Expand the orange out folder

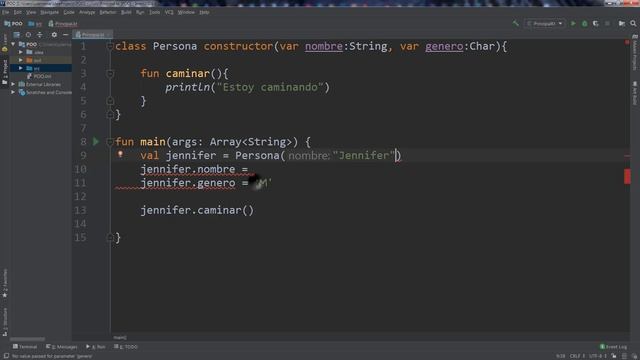(20, 60)
